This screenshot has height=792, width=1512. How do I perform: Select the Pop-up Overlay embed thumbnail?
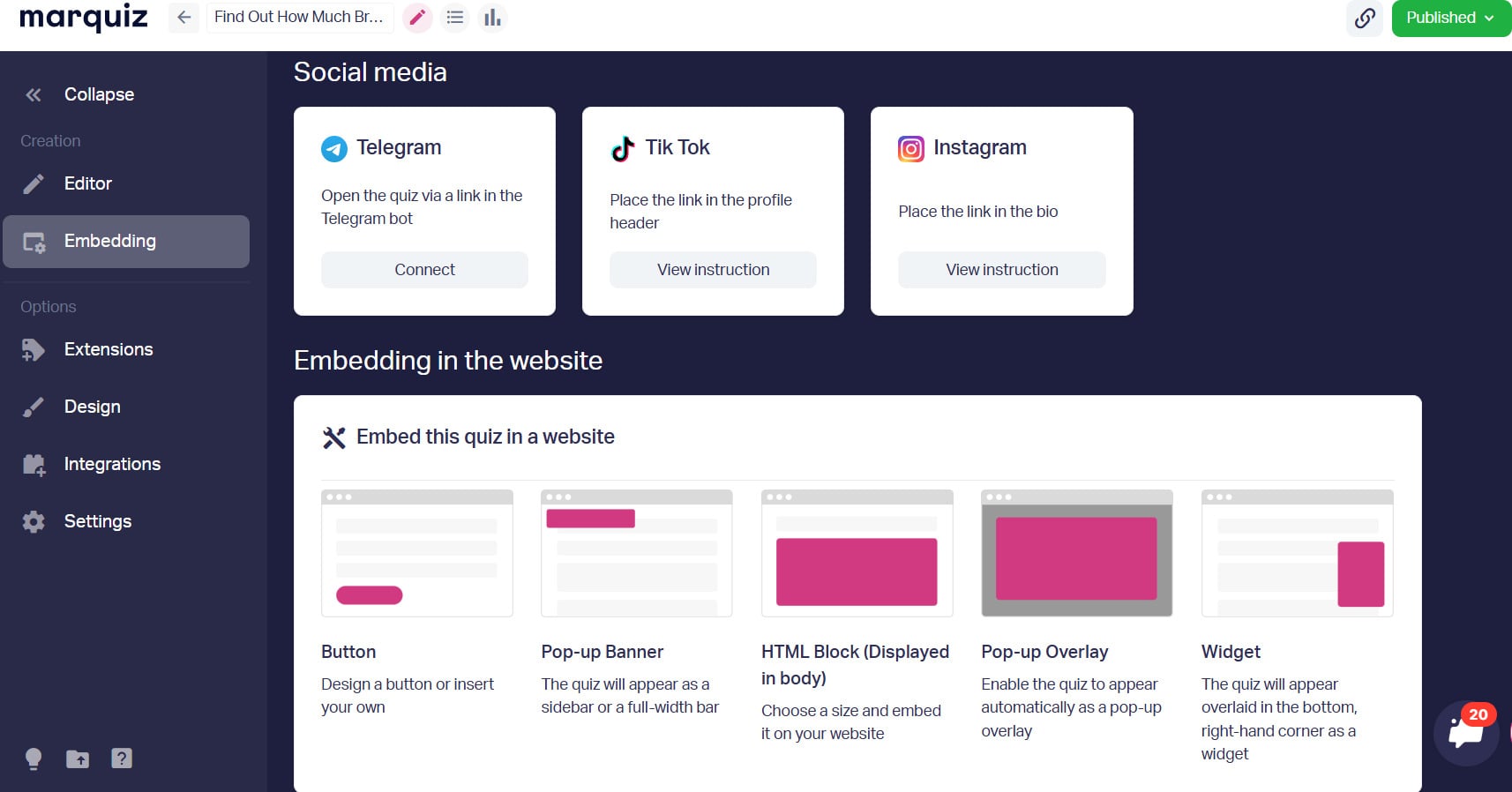pyautogui.click(x=1076, y=553)
